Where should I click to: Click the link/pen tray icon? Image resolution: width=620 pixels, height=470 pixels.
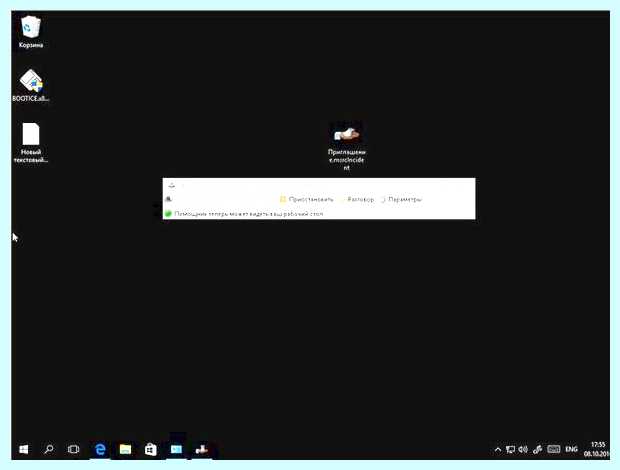click(x=537, y=449)
